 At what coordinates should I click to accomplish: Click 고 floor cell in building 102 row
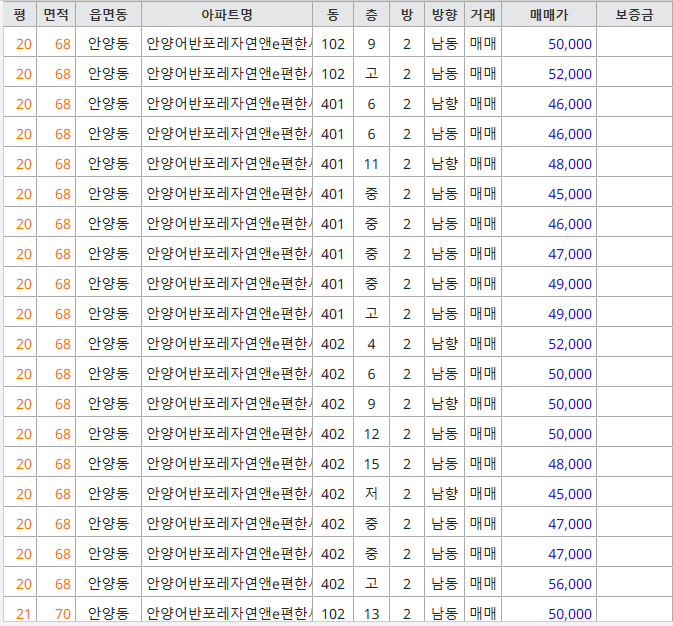click(372, 74)
